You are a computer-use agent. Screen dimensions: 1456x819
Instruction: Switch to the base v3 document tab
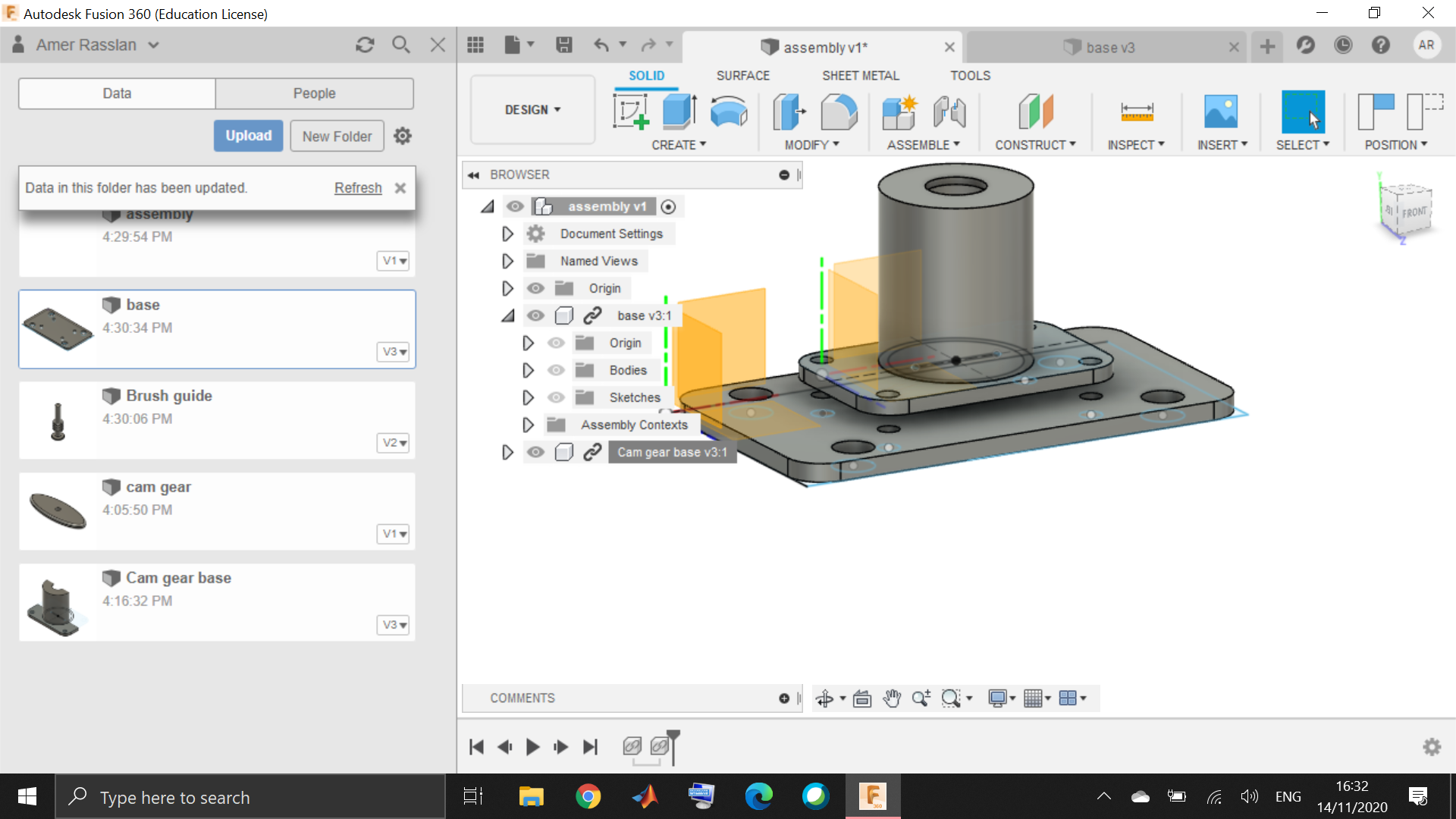pyautogui.click(x=1109, y=47)
